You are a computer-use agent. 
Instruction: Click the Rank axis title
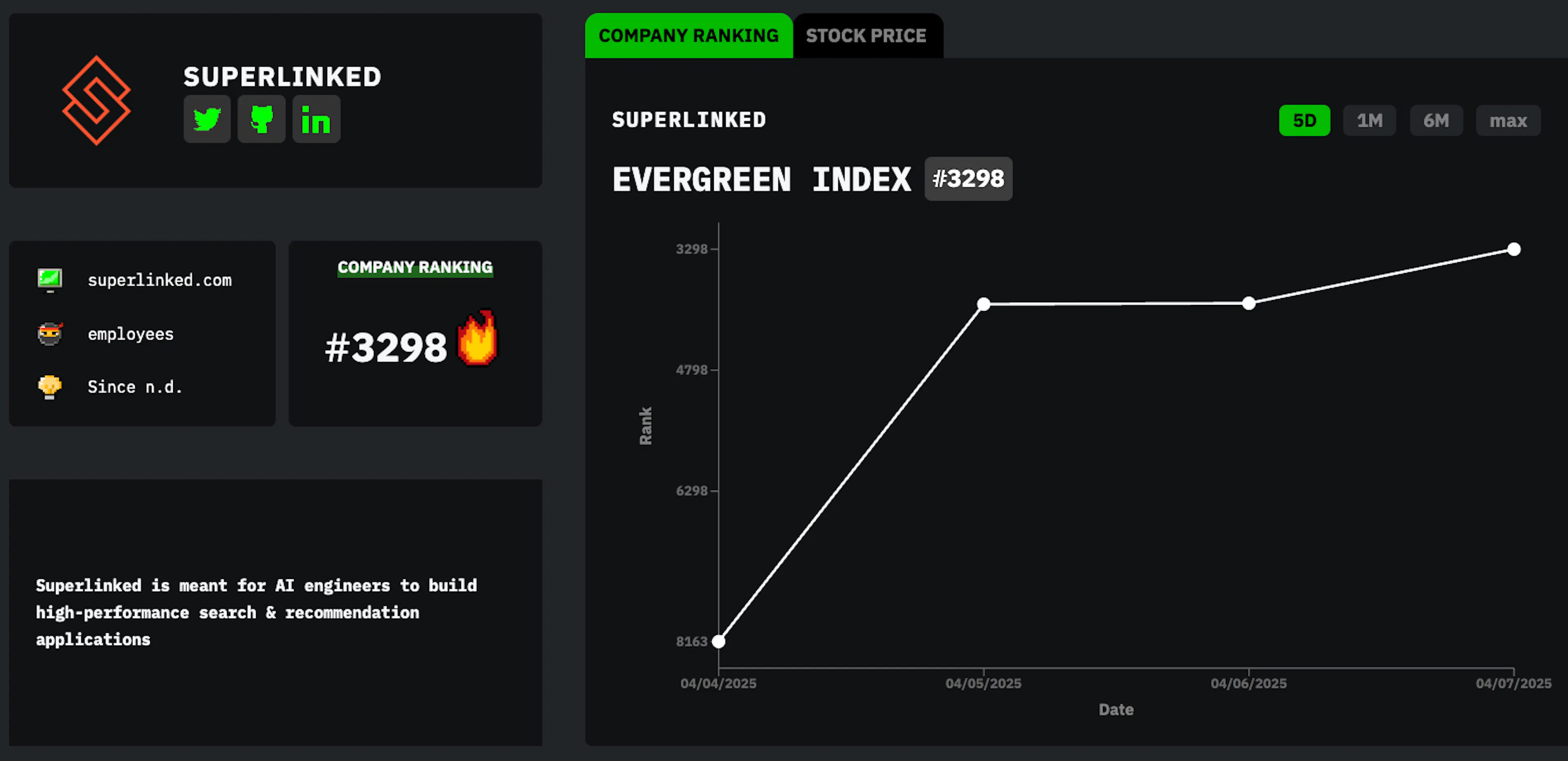[645, 426]
